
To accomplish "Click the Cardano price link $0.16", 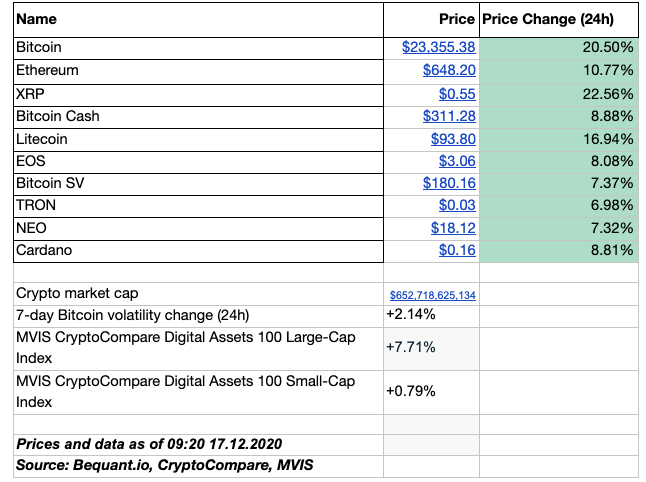I will tap(457, 251).
